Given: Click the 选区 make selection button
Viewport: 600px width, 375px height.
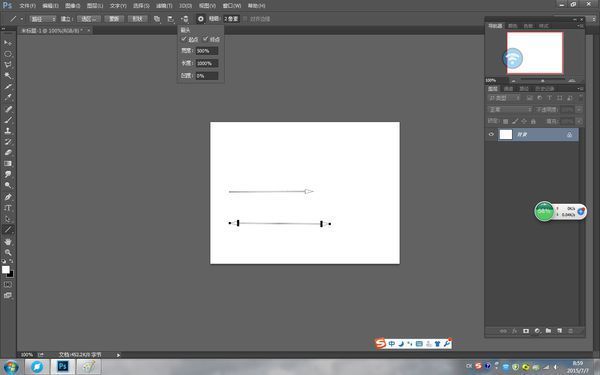Looking at the screenshot, I should [x=89, y=19].
